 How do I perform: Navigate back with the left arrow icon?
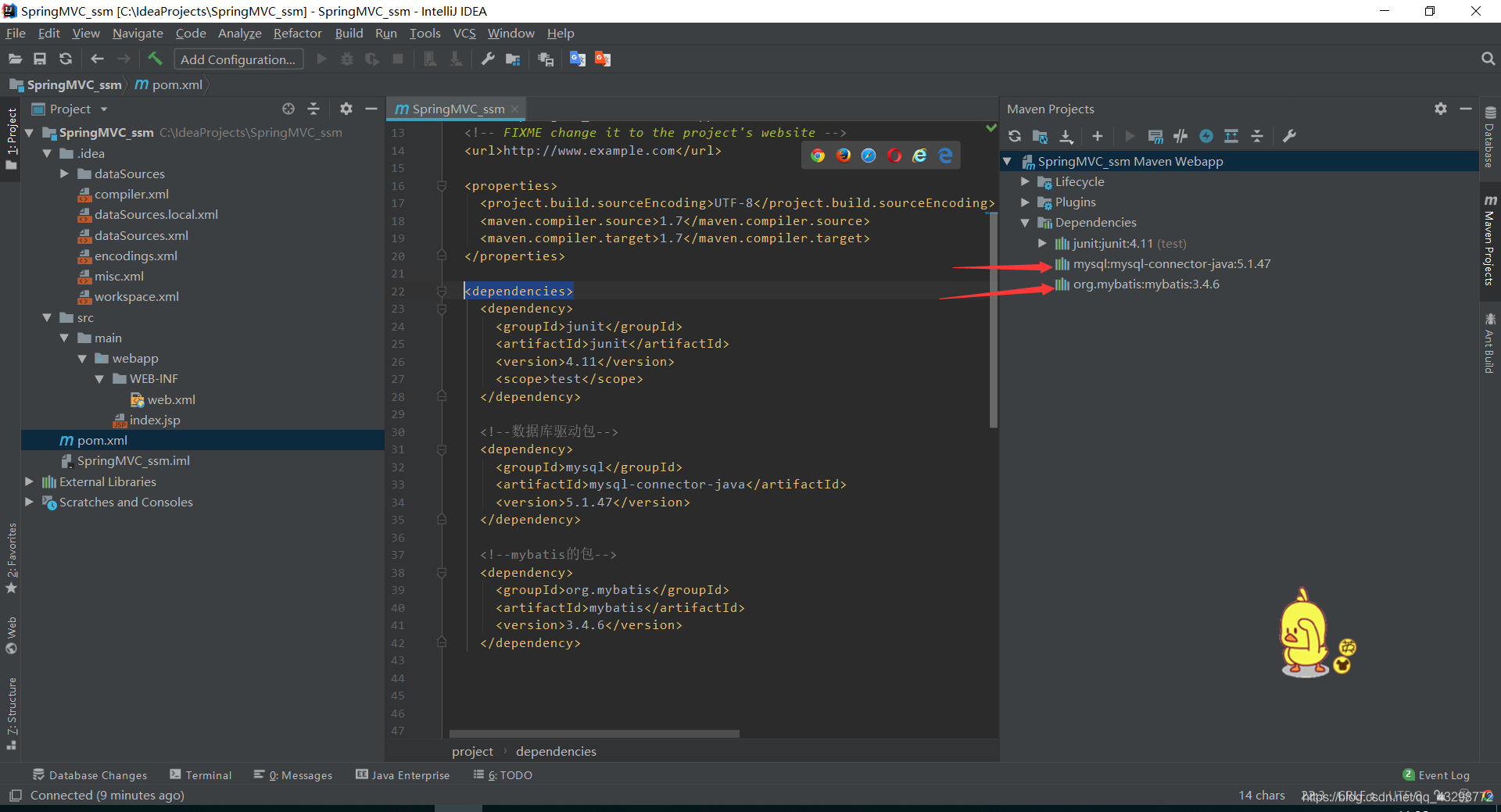pos(97,59)
